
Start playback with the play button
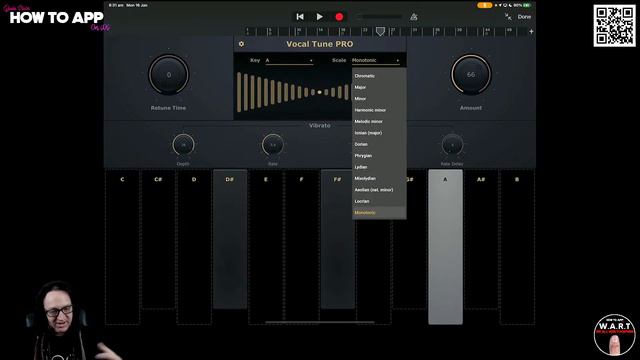click(320, 17)
